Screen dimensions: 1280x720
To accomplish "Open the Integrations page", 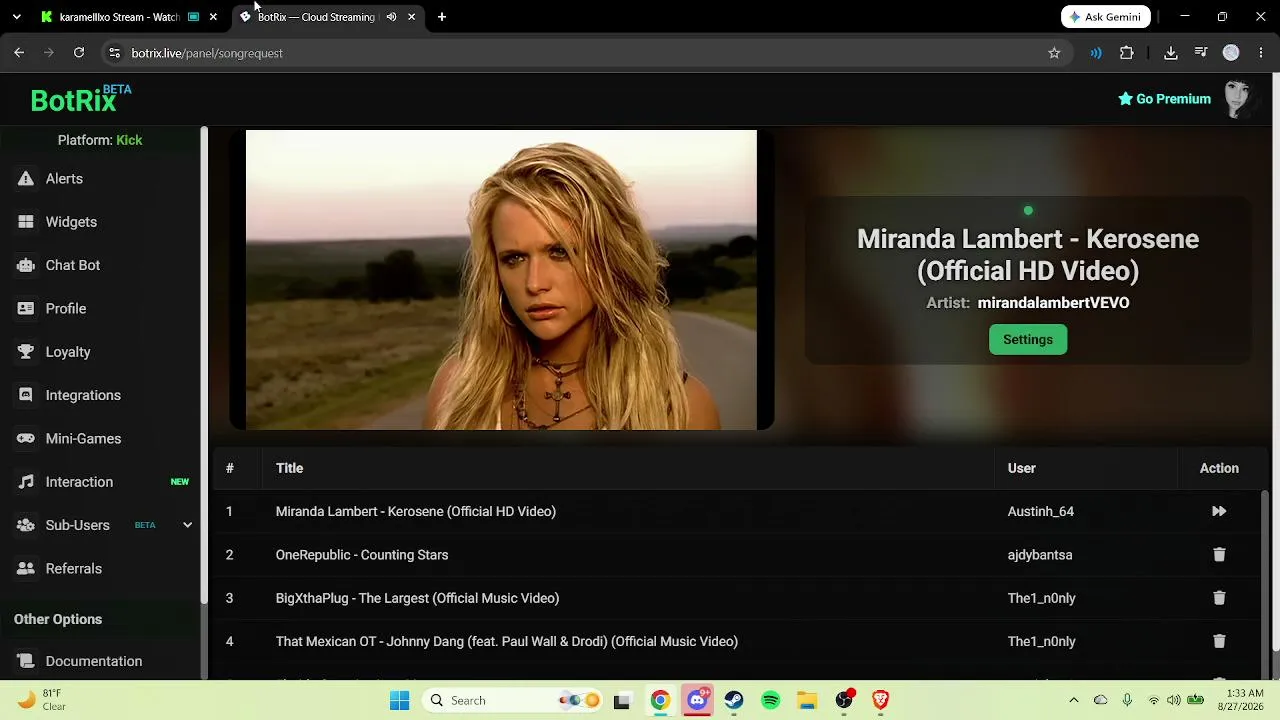I will 83,395.
